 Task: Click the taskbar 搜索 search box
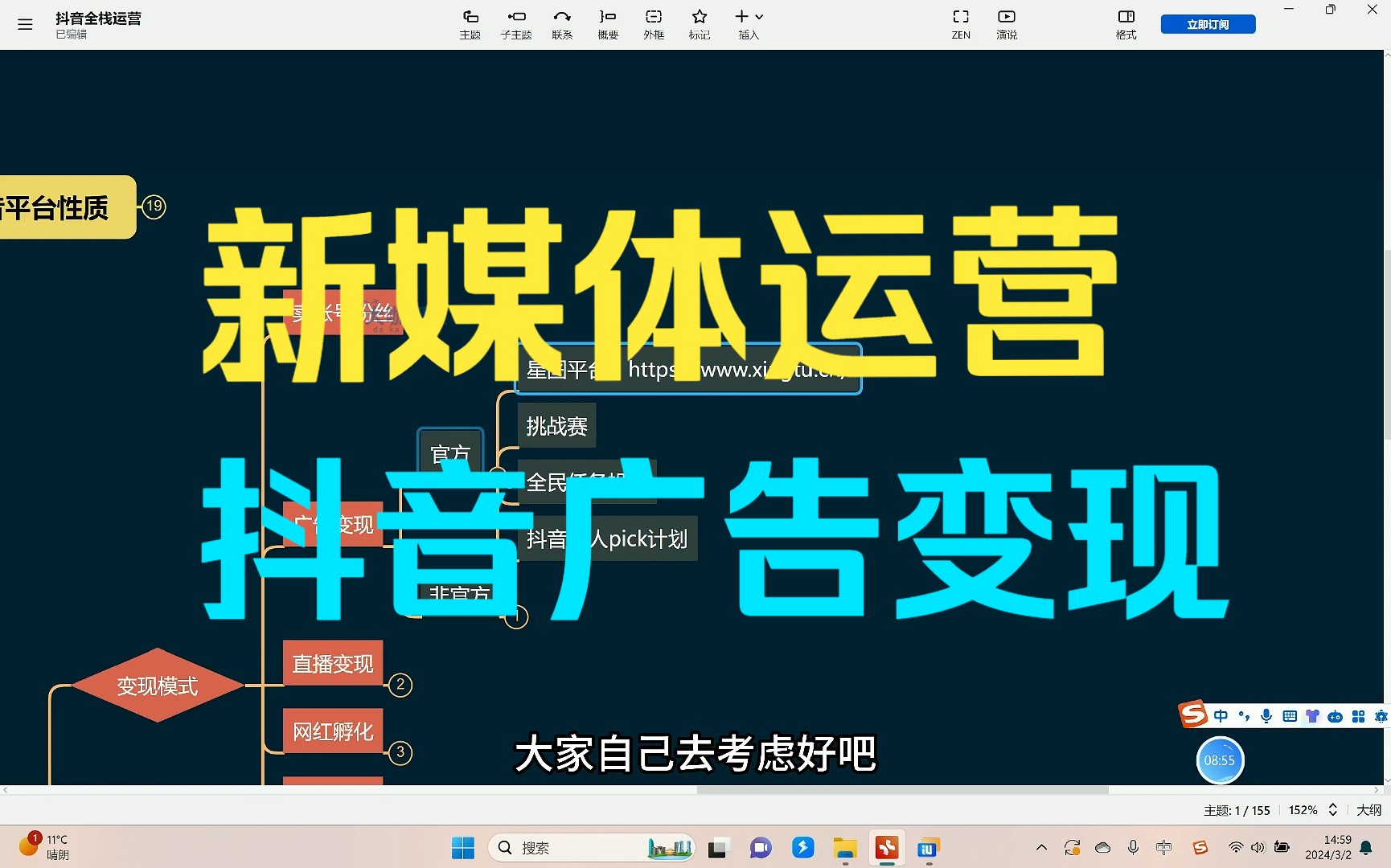591,848
